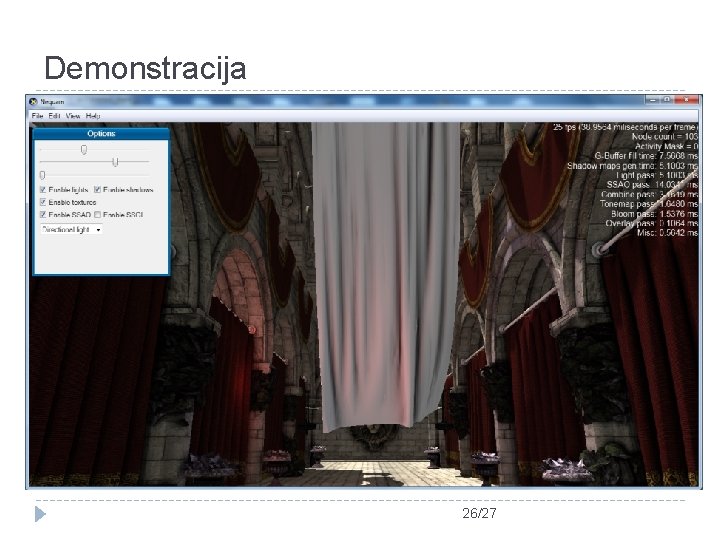Click the Shadow maps gen time readout
Viewport: 720px width, 540px height.
pyautogui.click(x=633, y=166)
